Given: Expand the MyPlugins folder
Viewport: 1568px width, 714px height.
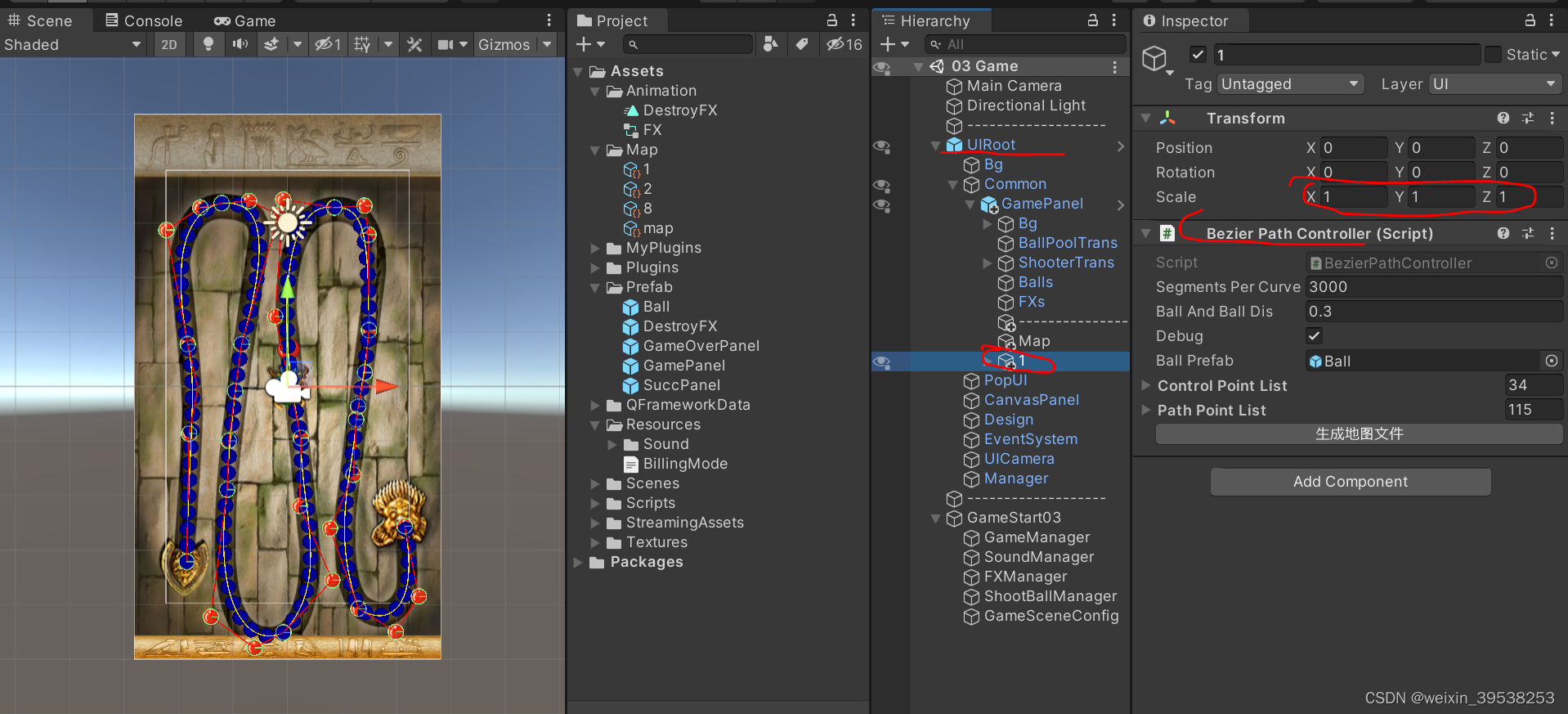Looking at the screenshot, I should [x=595, y=248].
